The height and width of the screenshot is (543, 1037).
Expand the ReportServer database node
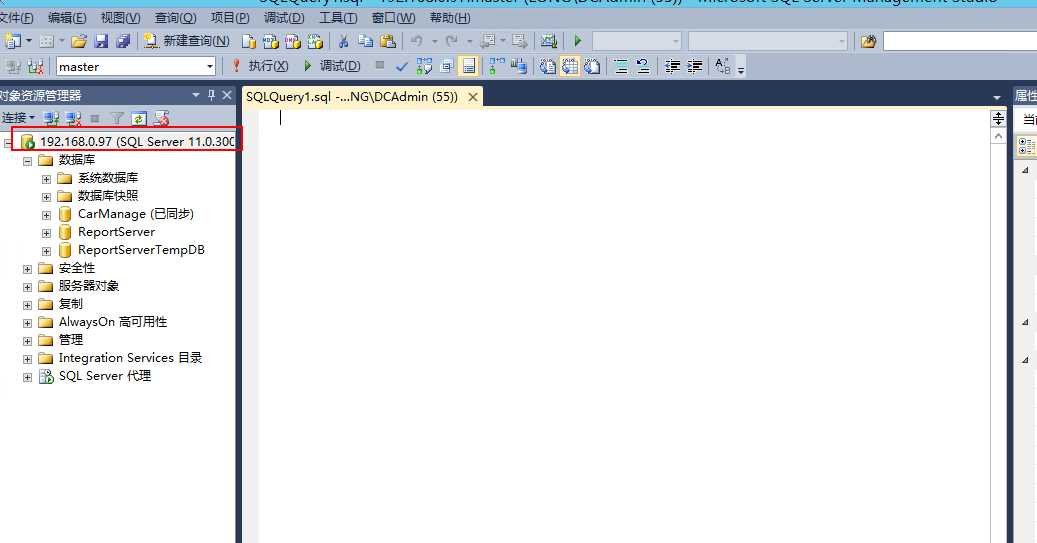tap(46, 233)
